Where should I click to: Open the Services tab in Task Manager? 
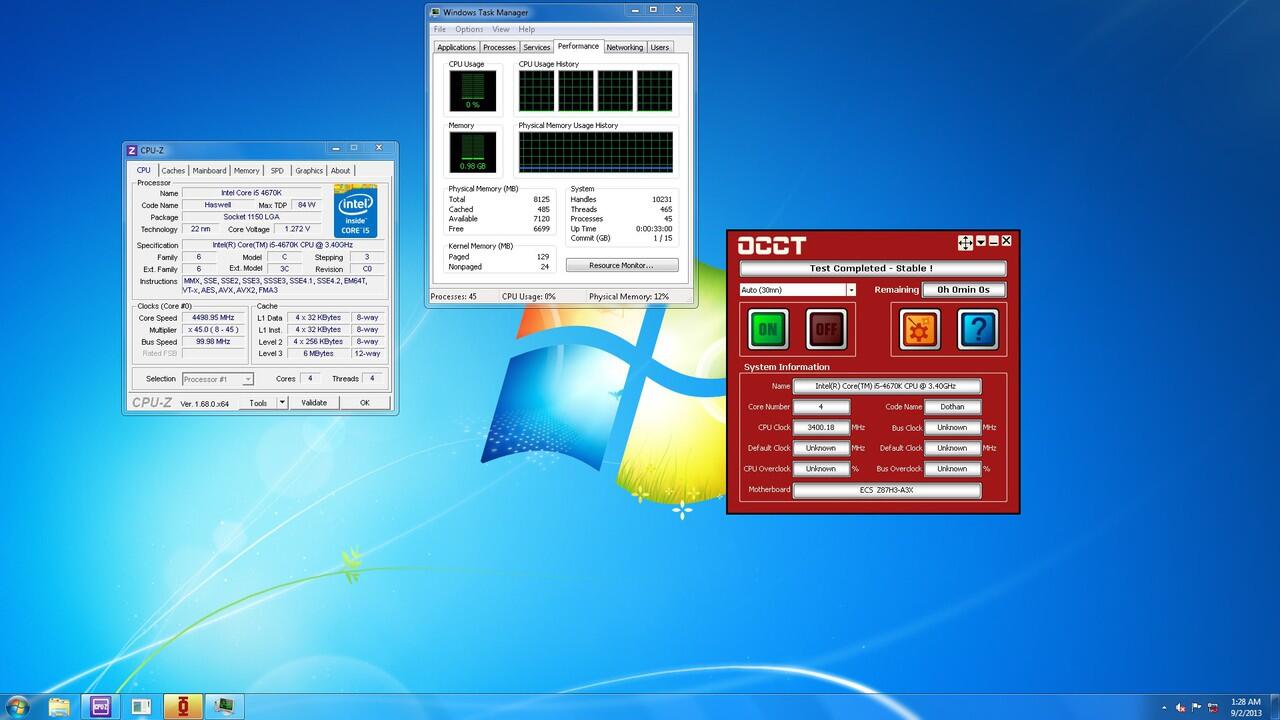click(537, 47)
